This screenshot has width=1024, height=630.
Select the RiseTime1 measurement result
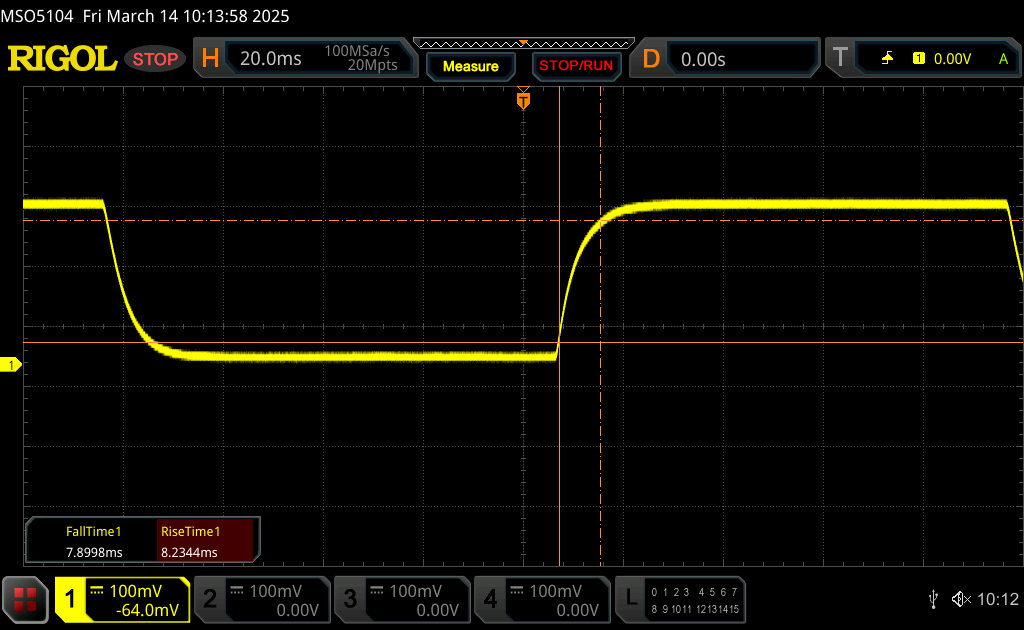[x=205, y=541]
